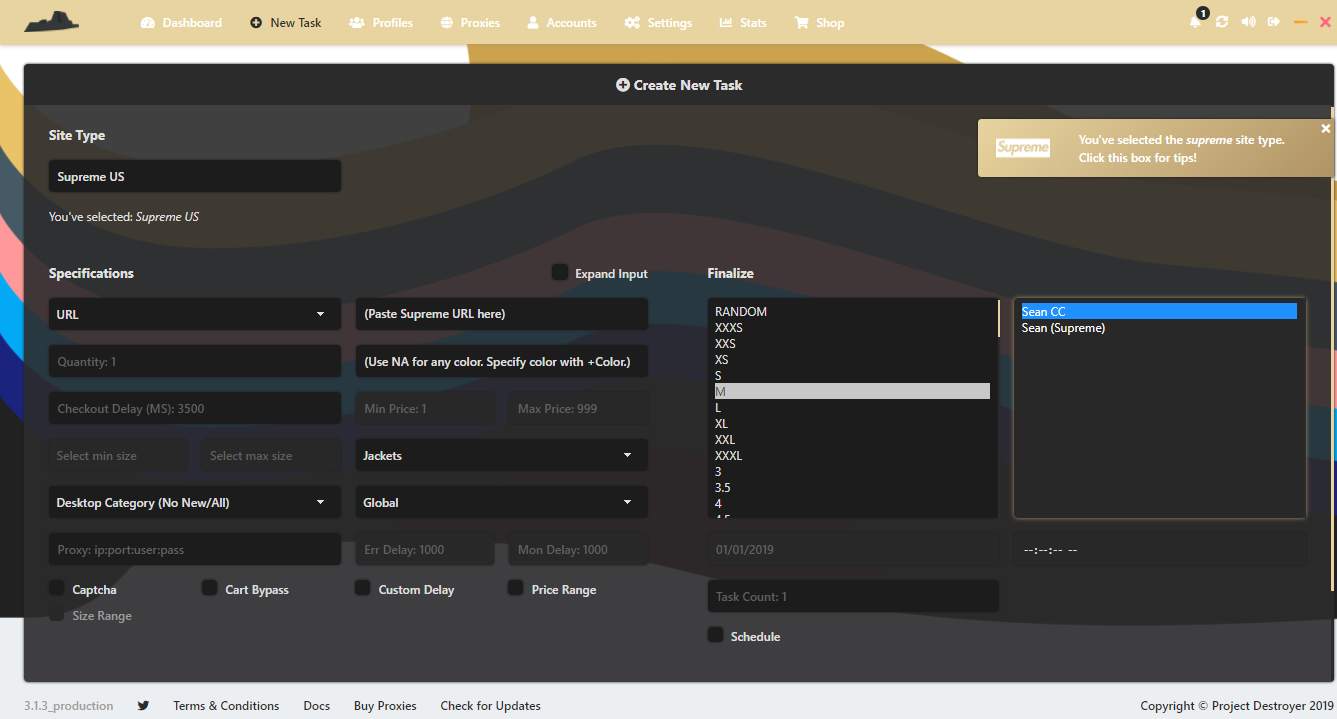This screenshot has width=1337, height=719.
Task: Click the Select max size field
Action: [271, 455]
